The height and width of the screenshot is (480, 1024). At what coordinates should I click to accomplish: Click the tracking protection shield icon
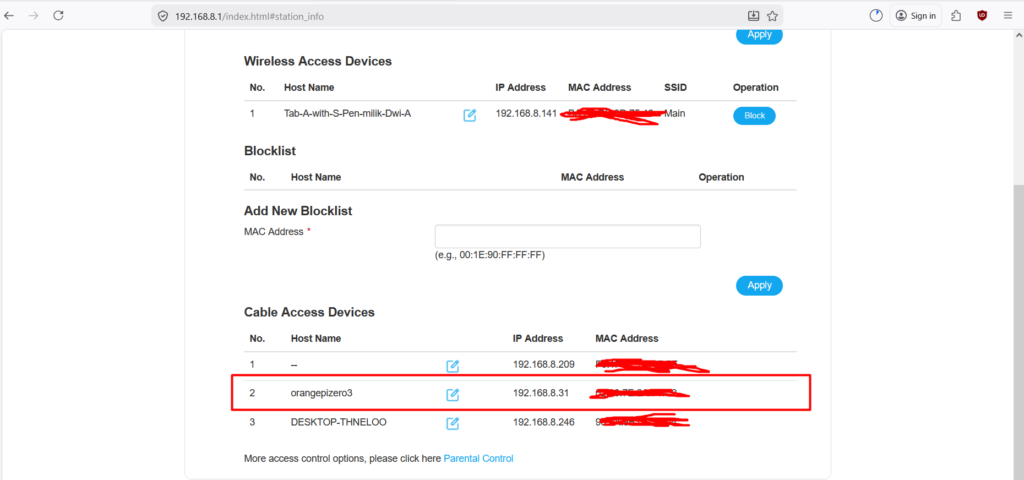pyautogui.click(x=163, y=16)
